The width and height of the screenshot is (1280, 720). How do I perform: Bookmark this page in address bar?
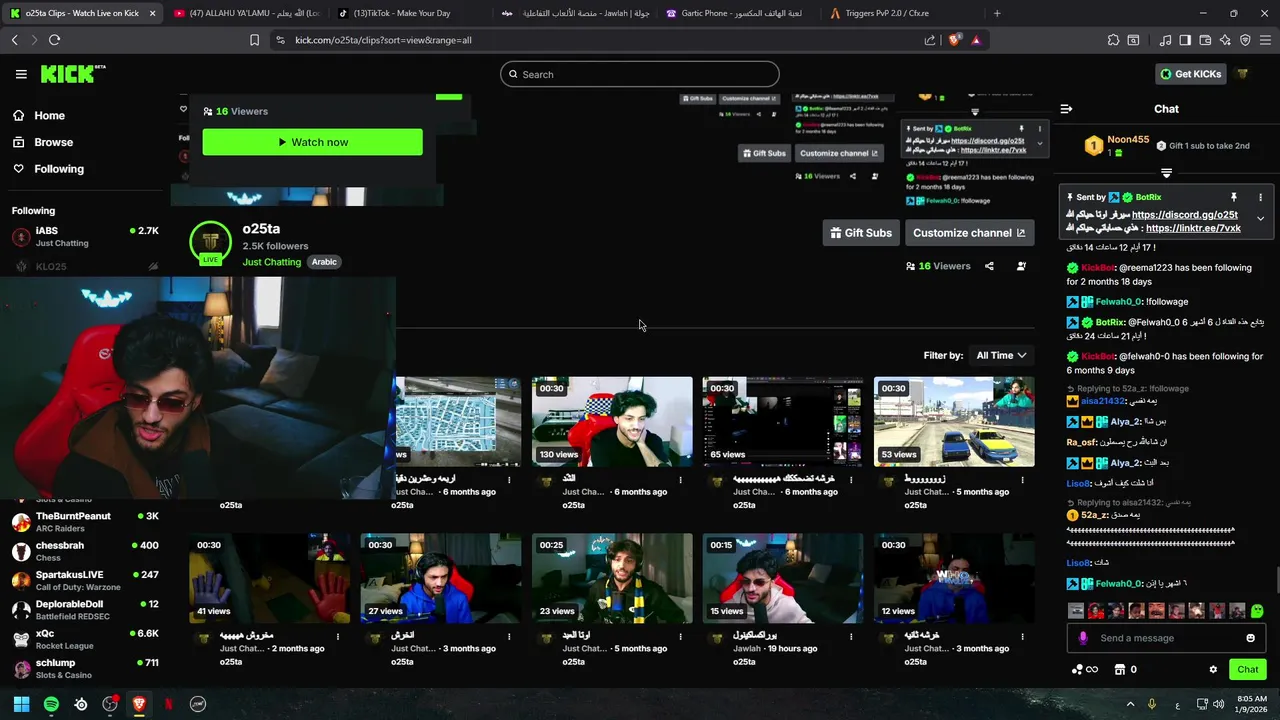[254, 40]
